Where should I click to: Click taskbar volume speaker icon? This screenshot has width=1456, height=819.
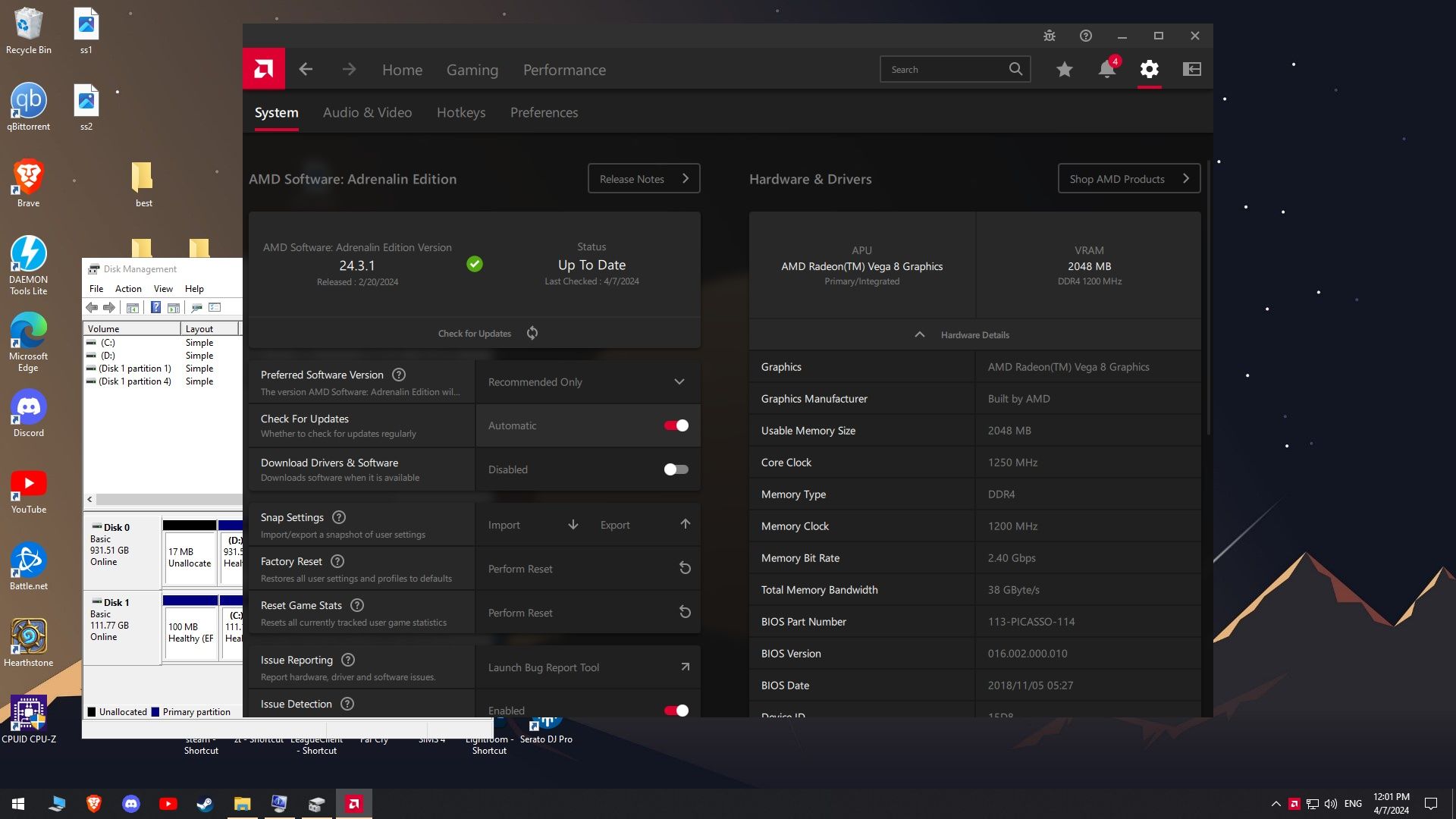pyautogui.click(x=1330, y=804)
